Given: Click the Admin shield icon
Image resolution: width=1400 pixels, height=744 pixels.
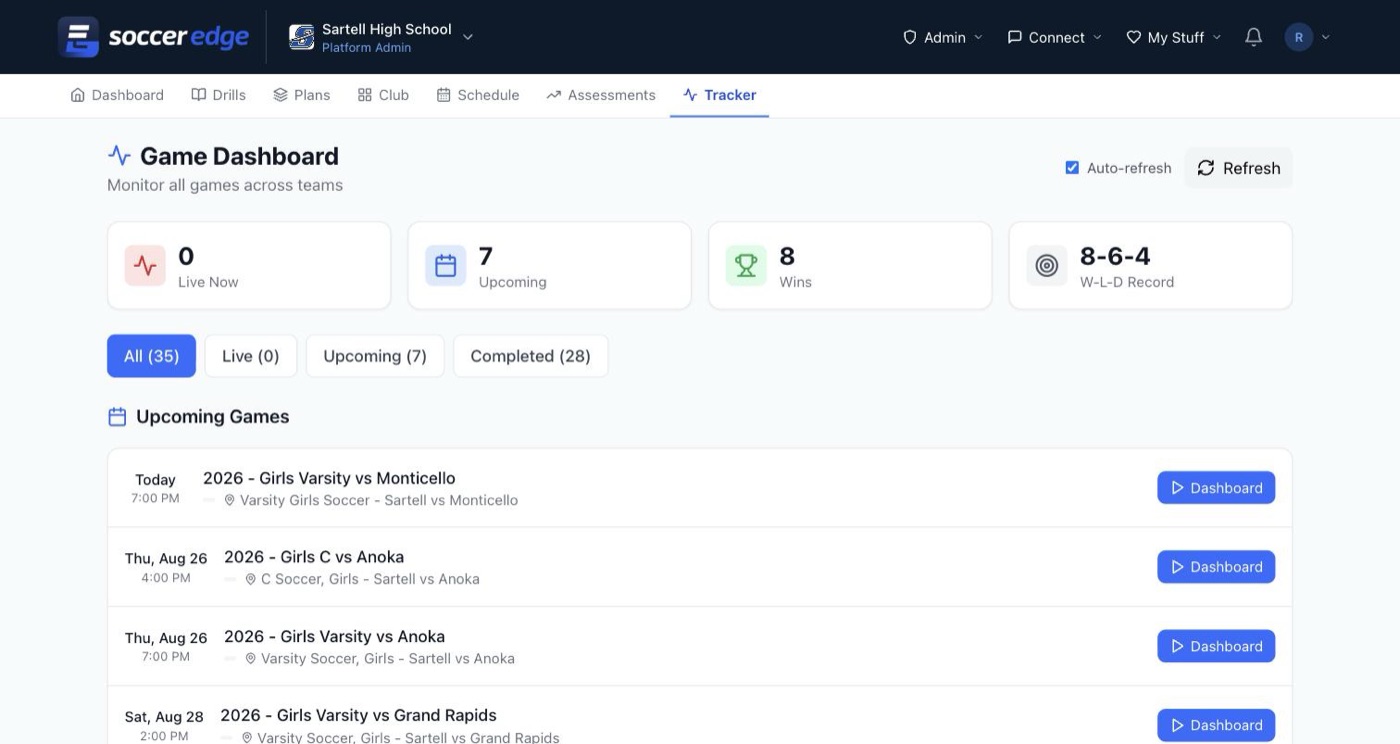Looking at the screenshot, I should pyautogui.click(x=910, y=37).
